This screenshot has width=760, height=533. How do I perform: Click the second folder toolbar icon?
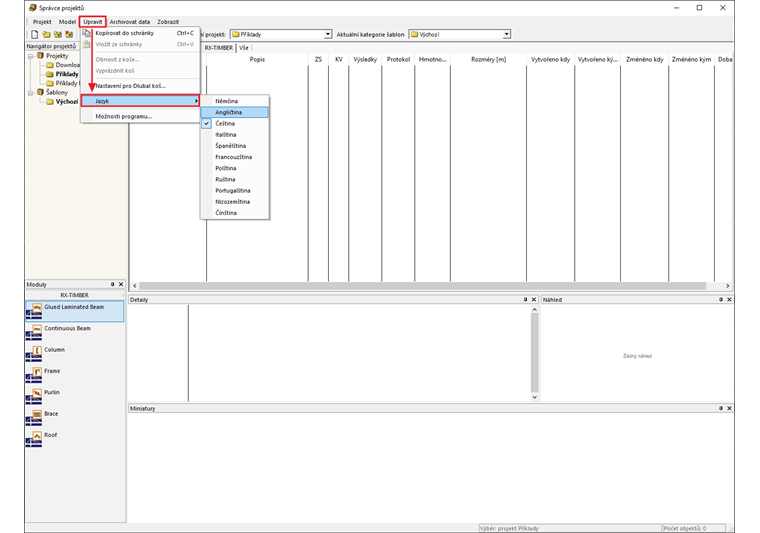[46, 34]
